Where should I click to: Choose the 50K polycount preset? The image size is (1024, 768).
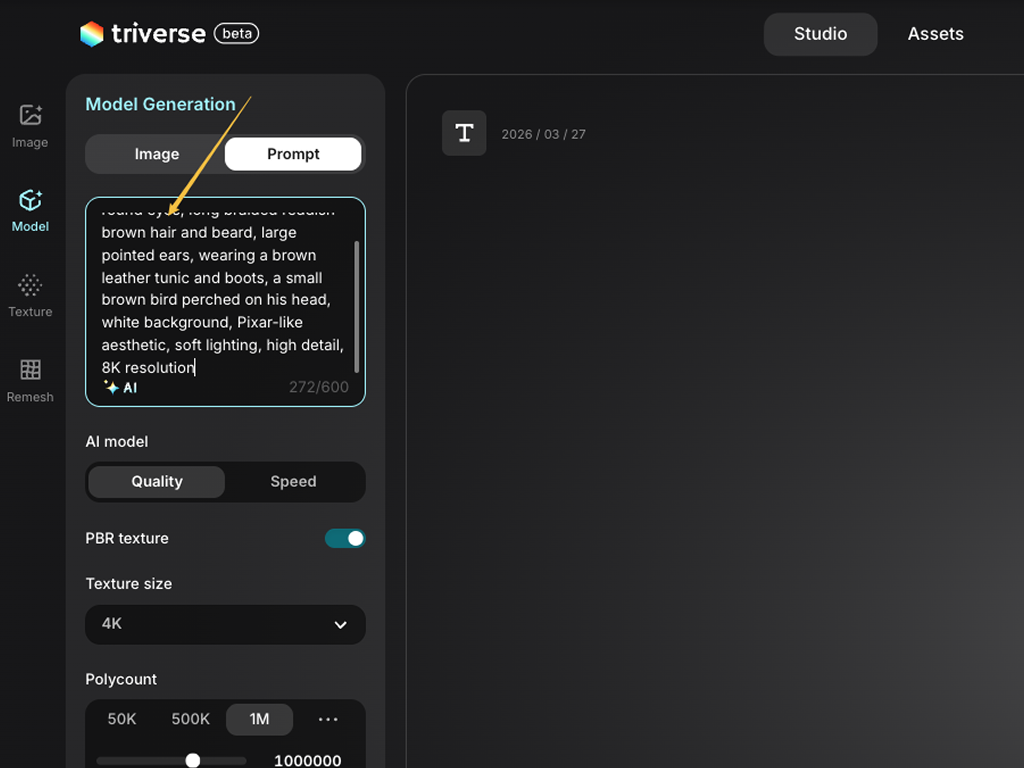click(122, 719)
